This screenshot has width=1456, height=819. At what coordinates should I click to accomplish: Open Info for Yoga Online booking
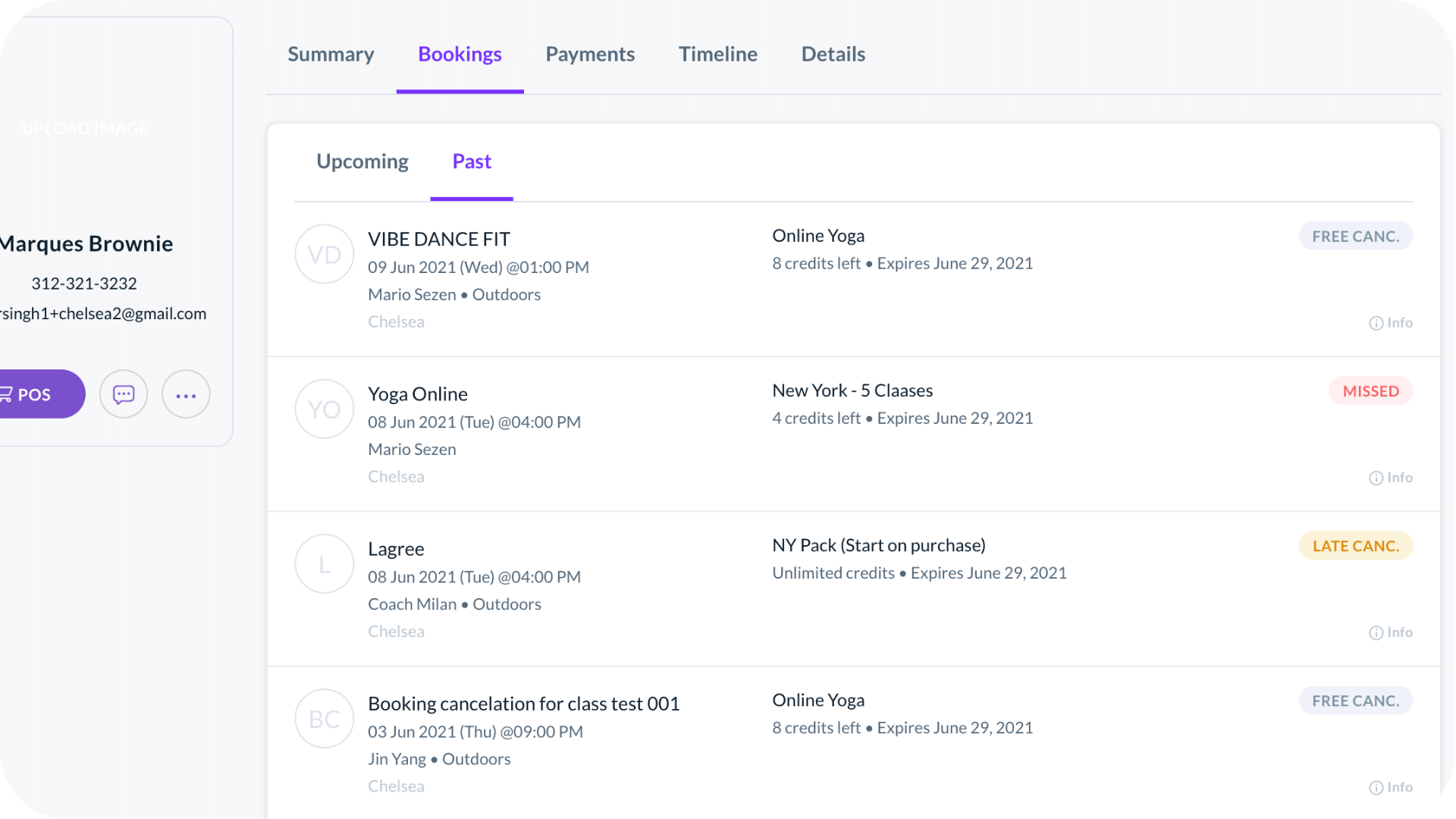[1391, 478]
